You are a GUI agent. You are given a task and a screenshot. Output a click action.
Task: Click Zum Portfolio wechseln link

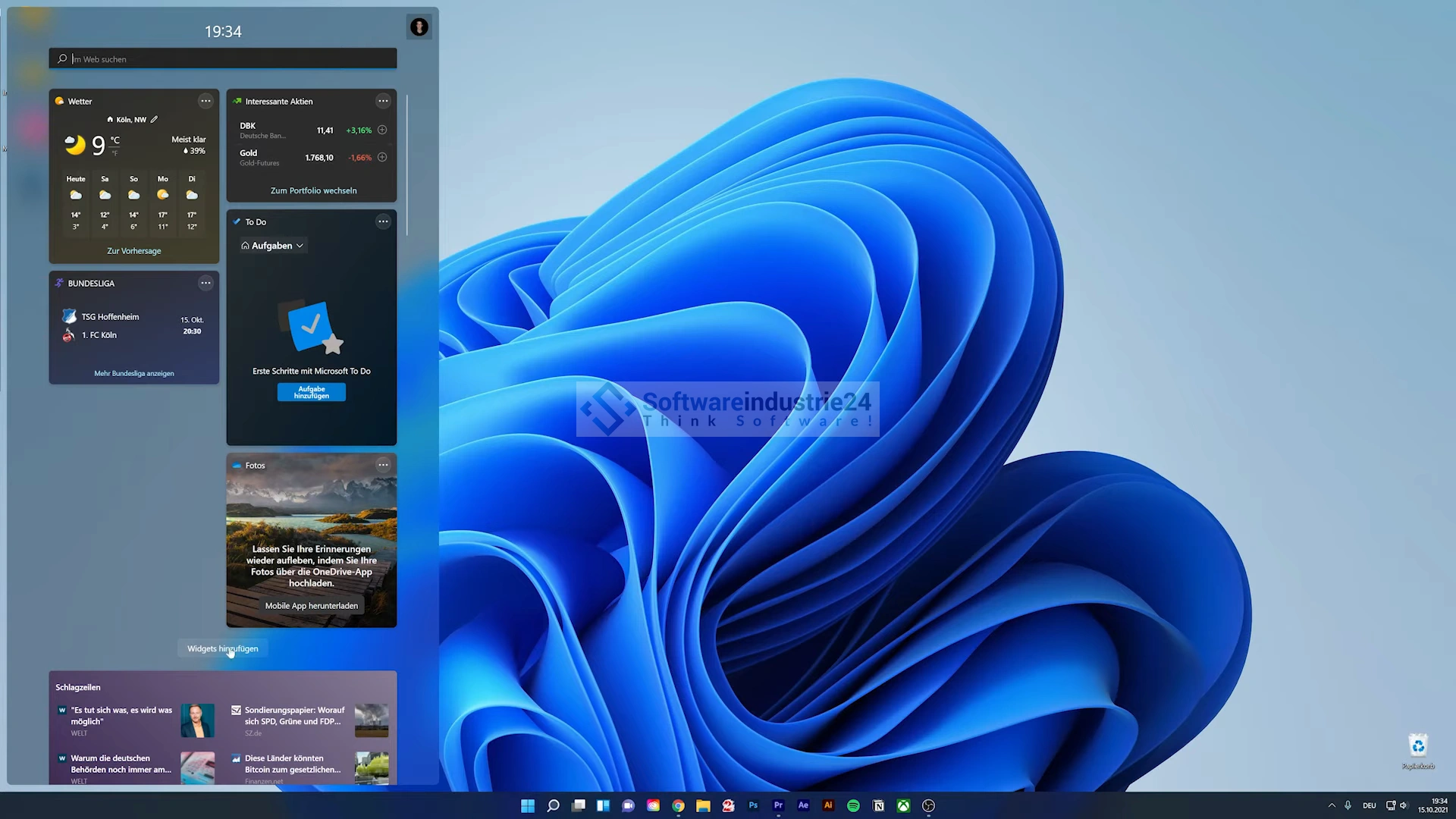pos(313,190)
